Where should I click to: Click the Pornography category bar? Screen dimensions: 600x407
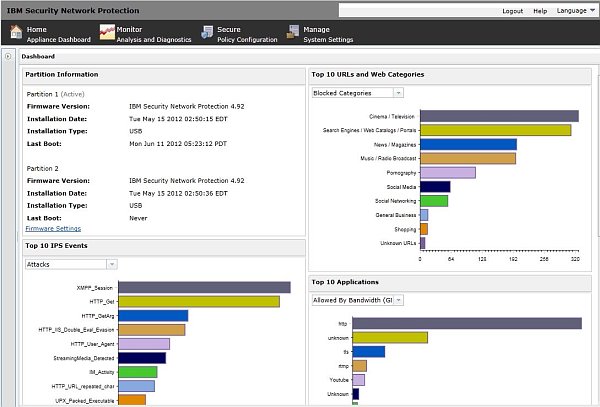[x=448, y=173]
